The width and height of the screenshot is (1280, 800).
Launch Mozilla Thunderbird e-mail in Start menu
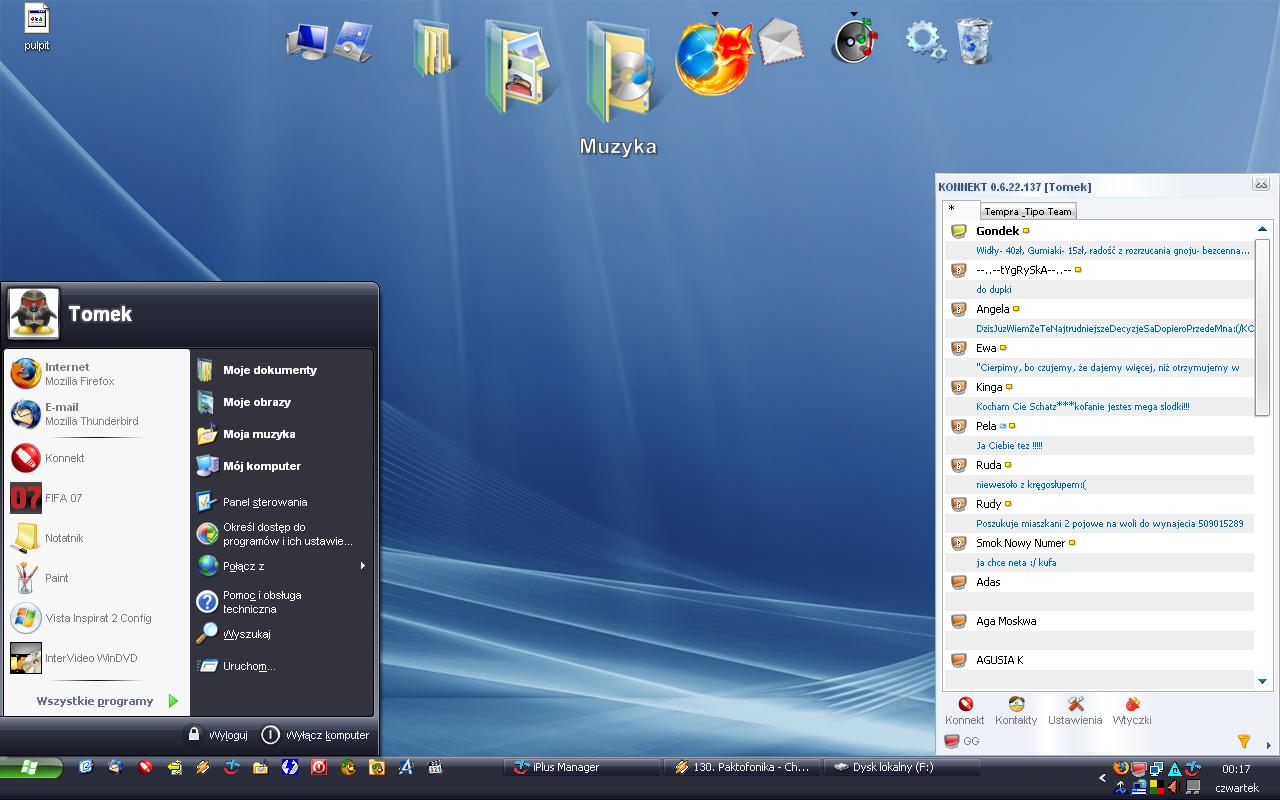point(96,414)
